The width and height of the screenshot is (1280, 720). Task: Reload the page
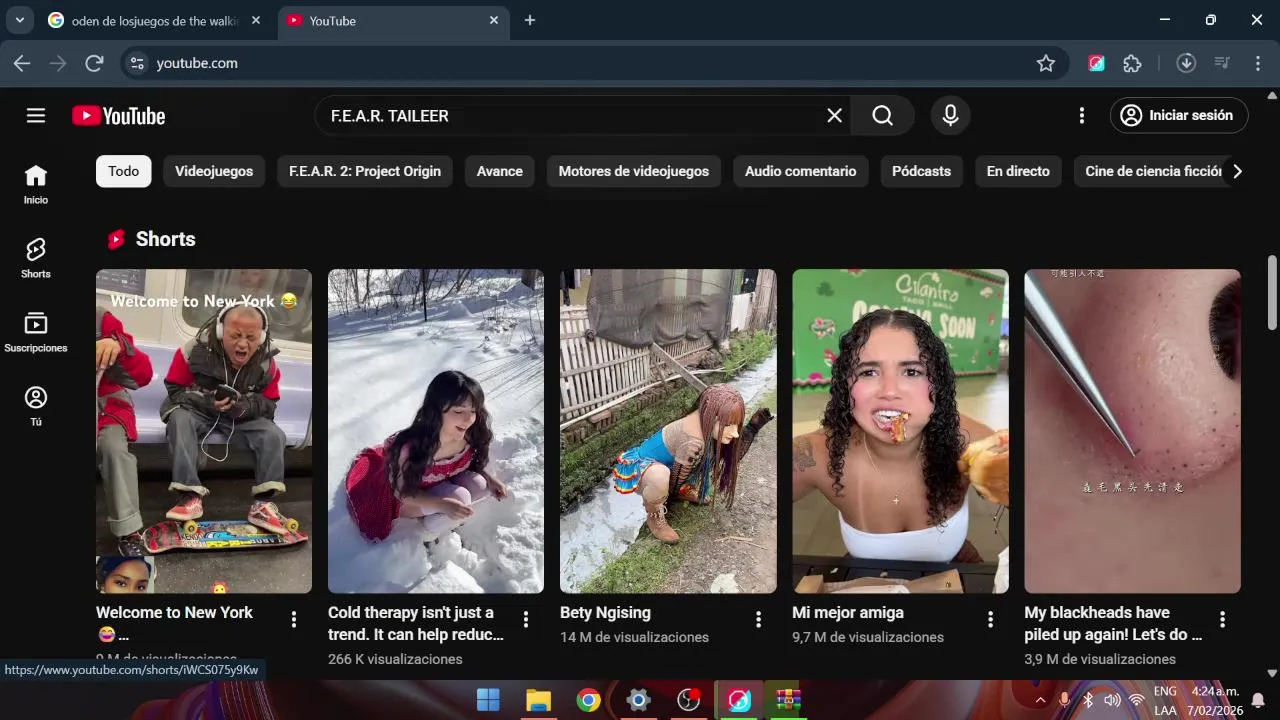click(94, 63)
